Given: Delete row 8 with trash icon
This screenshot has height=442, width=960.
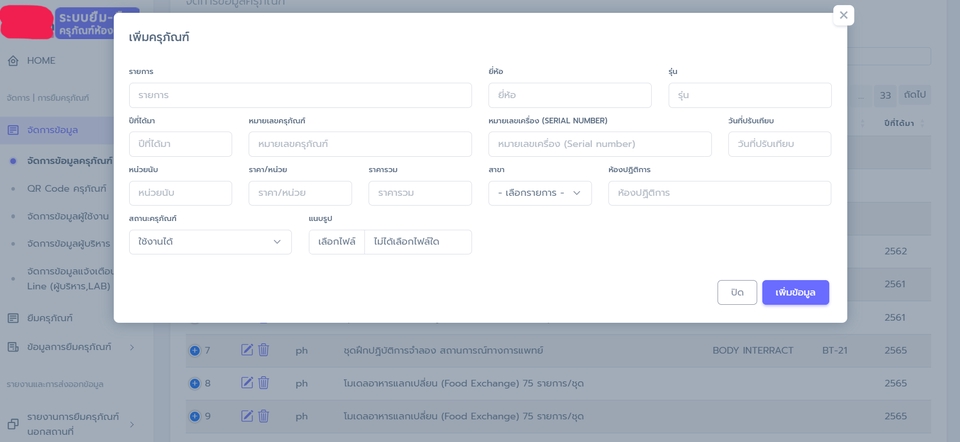Looking at the screenshot, I should point(264,383).
